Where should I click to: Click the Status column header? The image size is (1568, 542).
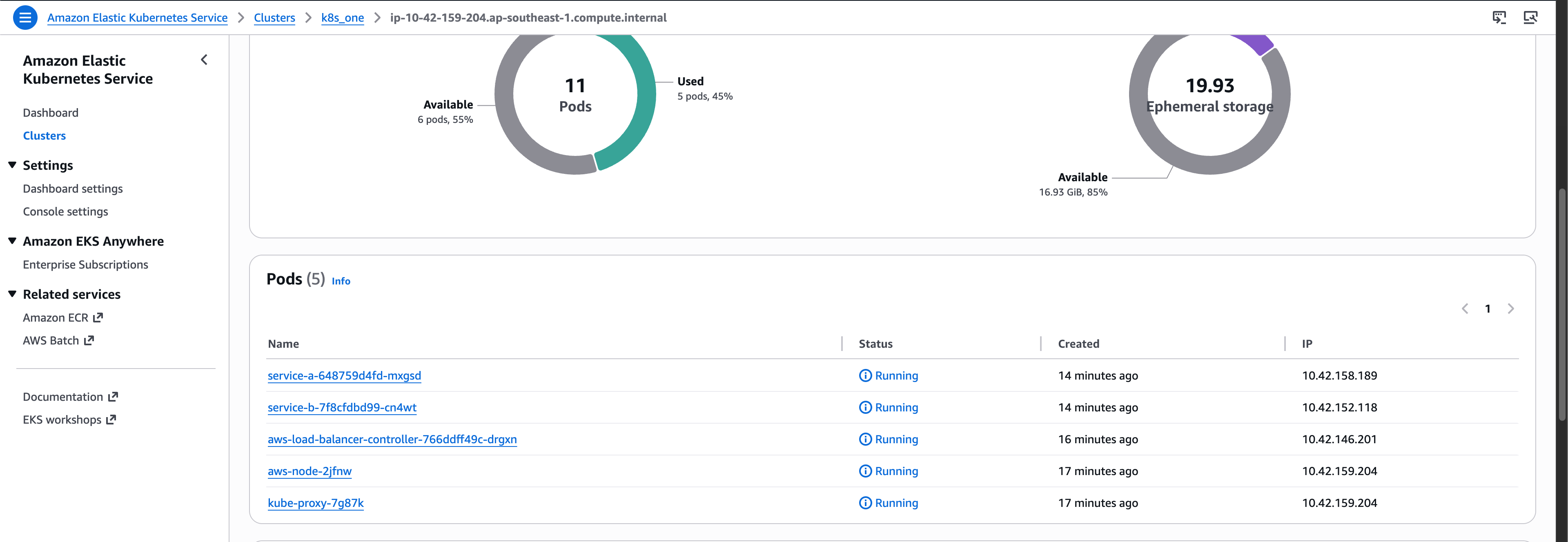pyautogui.click(x=876, y=344)
